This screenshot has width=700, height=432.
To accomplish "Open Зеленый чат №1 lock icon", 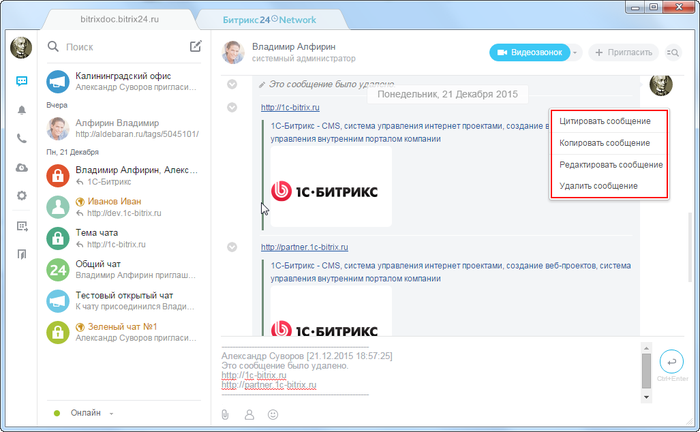I will point(58,332).
